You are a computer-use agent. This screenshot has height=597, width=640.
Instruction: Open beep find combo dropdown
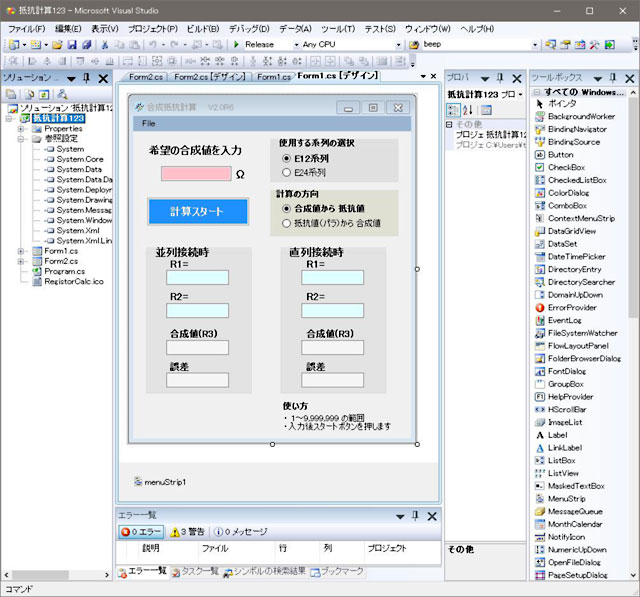pyautogui.click(x=535, y=45)
